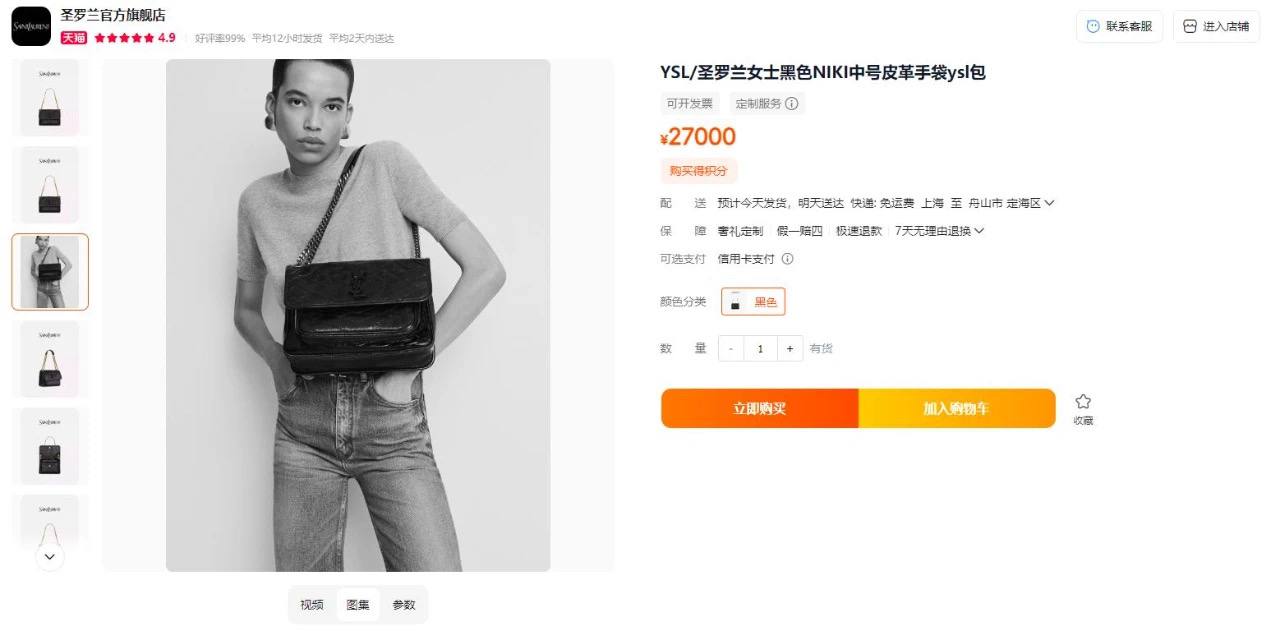Click the Saint Laurent store logo icon
Image resolution: width=1280 pixels, height=634 pixels.
point(31,27)
